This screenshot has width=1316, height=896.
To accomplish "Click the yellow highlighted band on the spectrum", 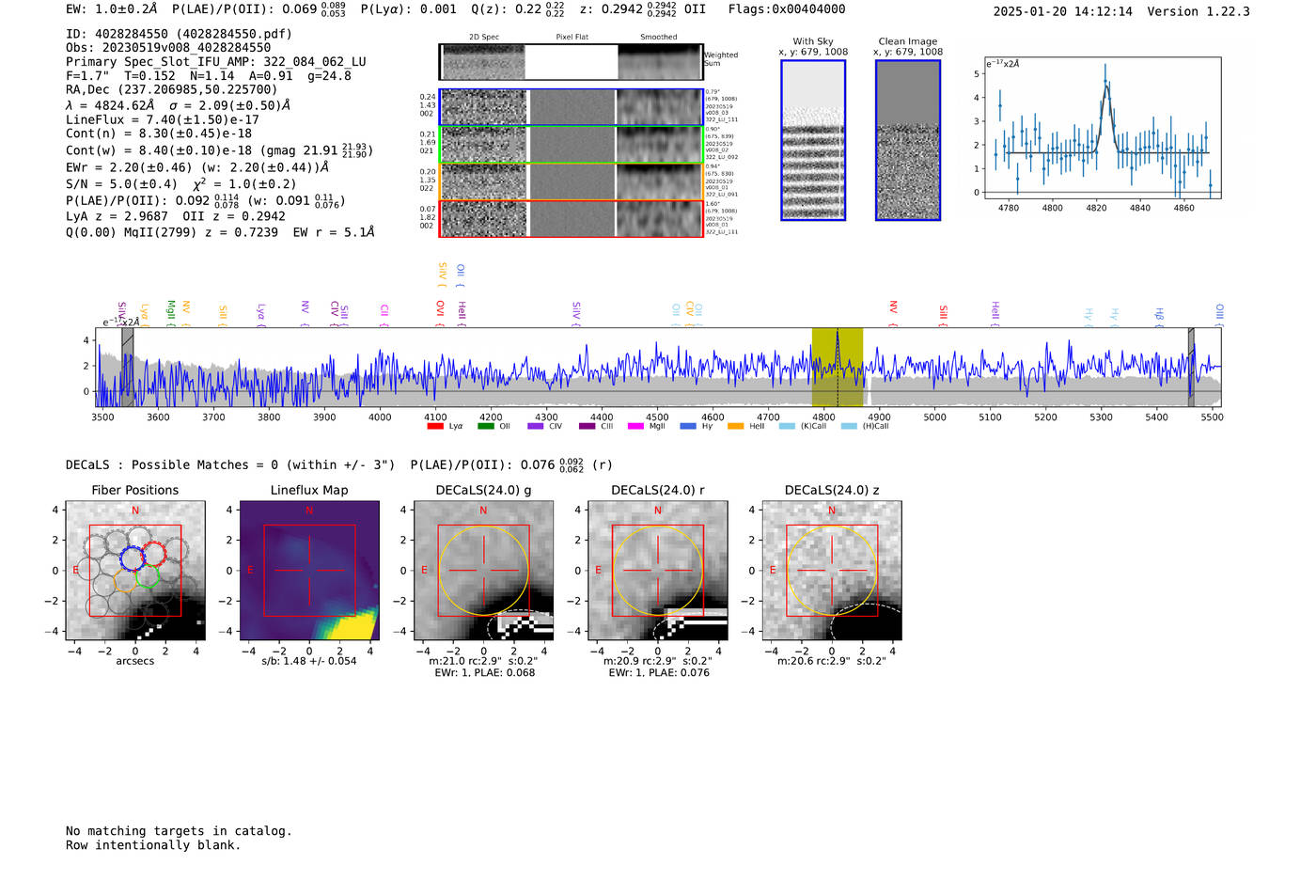I will 838,368.
